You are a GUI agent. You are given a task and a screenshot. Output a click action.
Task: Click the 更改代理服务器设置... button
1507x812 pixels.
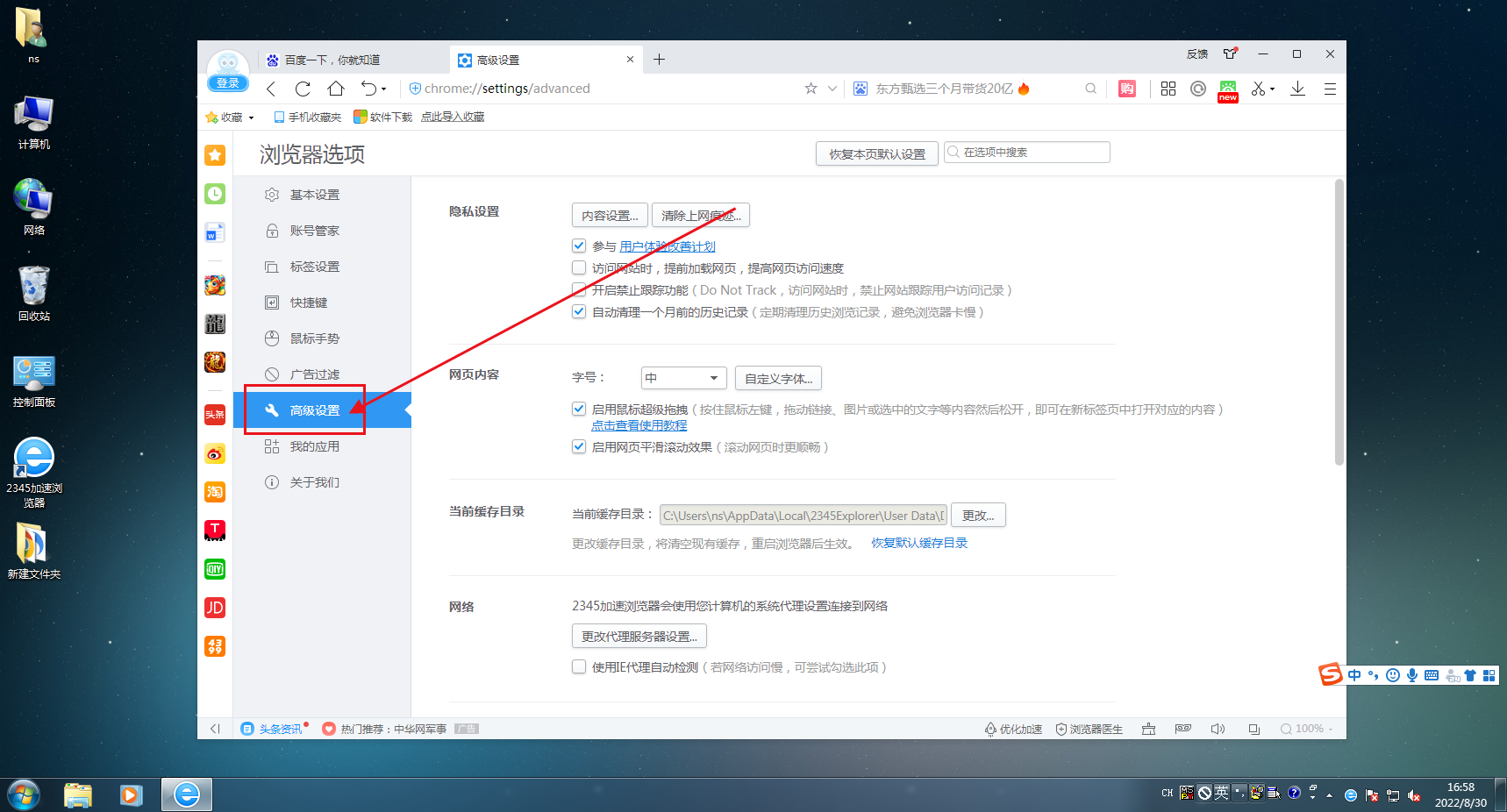639,636
